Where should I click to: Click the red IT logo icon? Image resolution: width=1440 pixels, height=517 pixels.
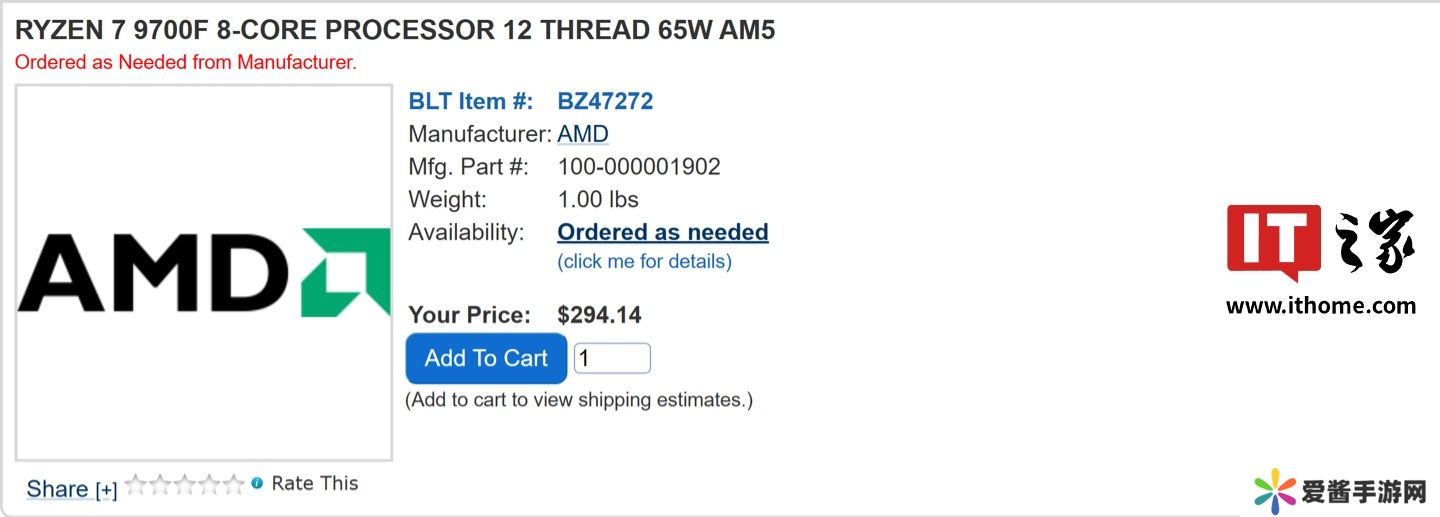tap(1273, 241)
